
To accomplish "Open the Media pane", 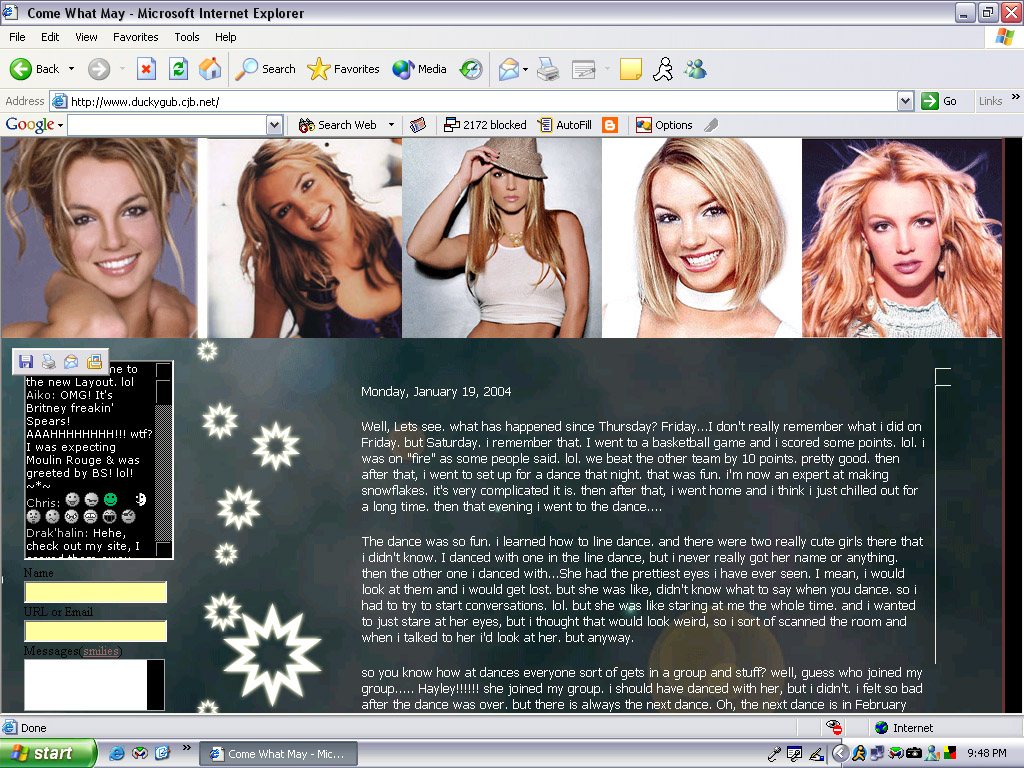I will 419,69.
